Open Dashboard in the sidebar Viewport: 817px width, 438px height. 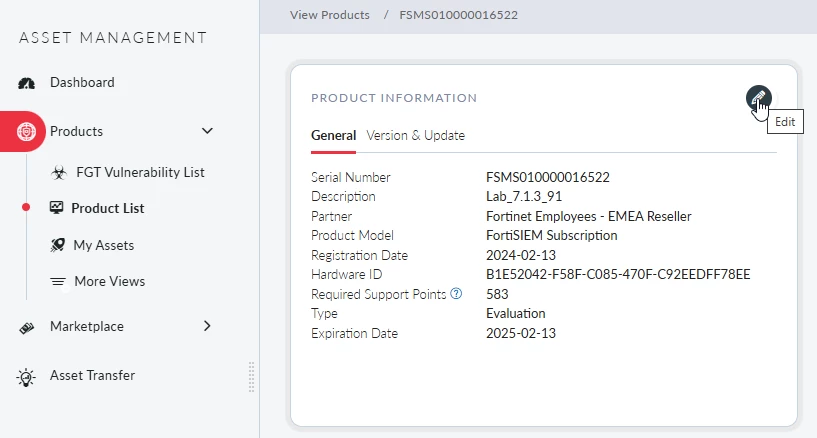pyautogui.click(x=82, y=82)
